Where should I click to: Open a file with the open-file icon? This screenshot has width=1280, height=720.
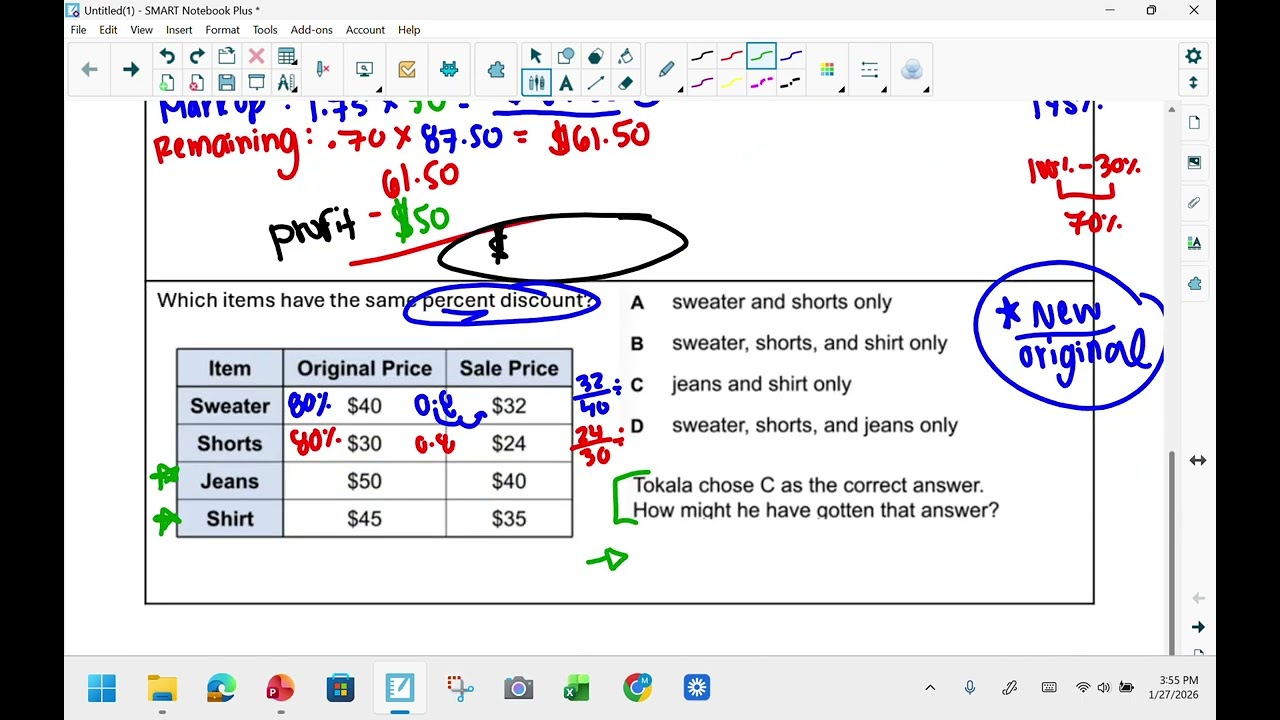click(x=226, y=56)
